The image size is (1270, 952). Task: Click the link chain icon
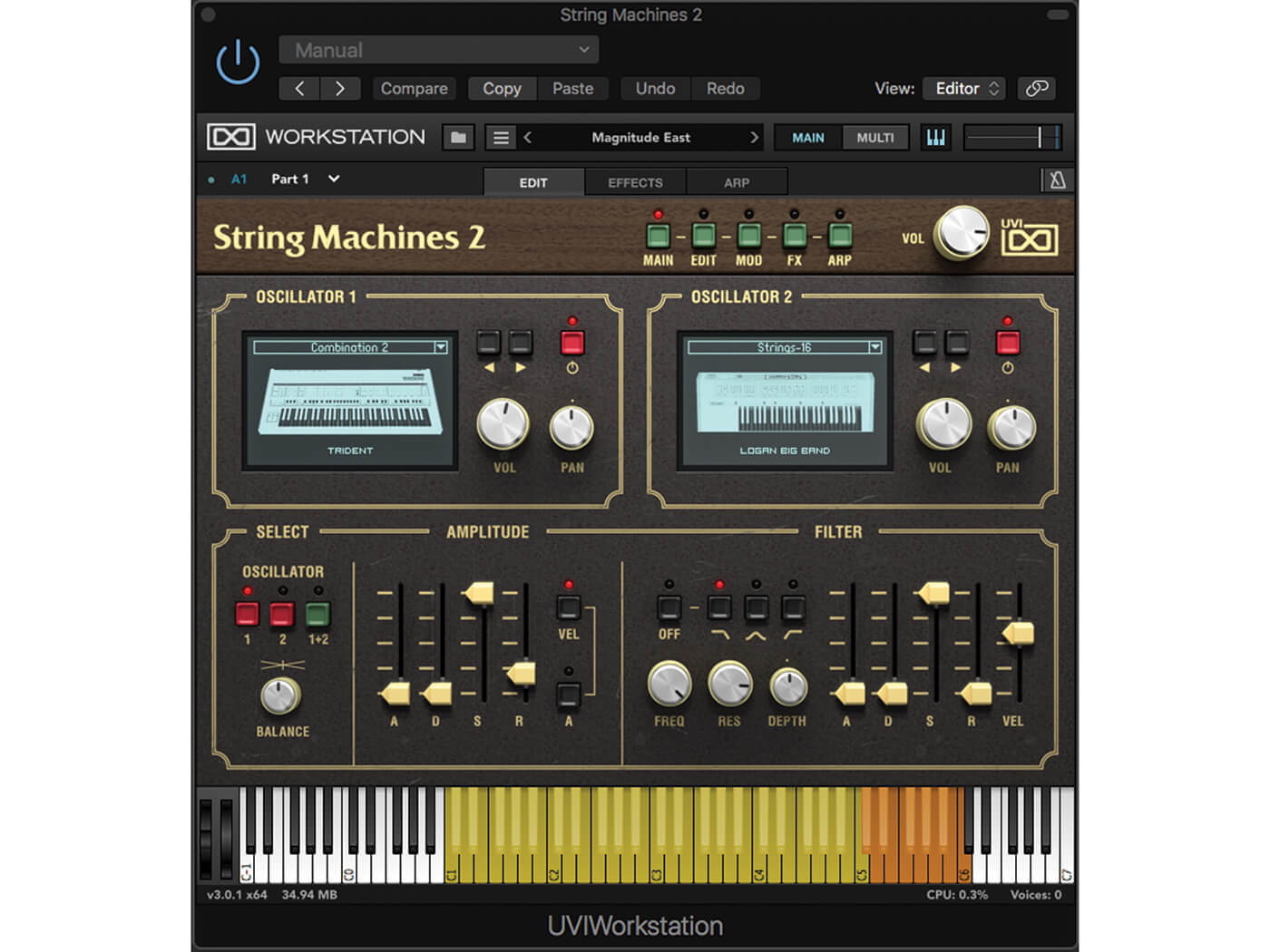point(1037,88)
